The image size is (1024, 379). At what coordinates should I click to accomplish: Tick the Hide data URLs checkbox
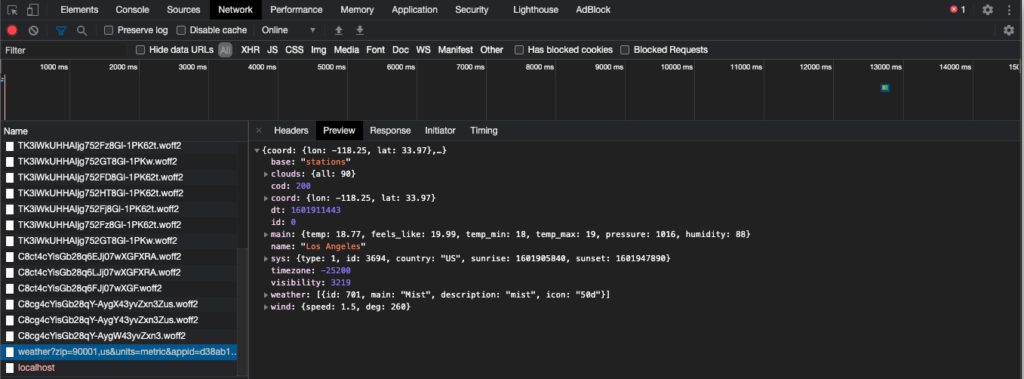point(140,50)
